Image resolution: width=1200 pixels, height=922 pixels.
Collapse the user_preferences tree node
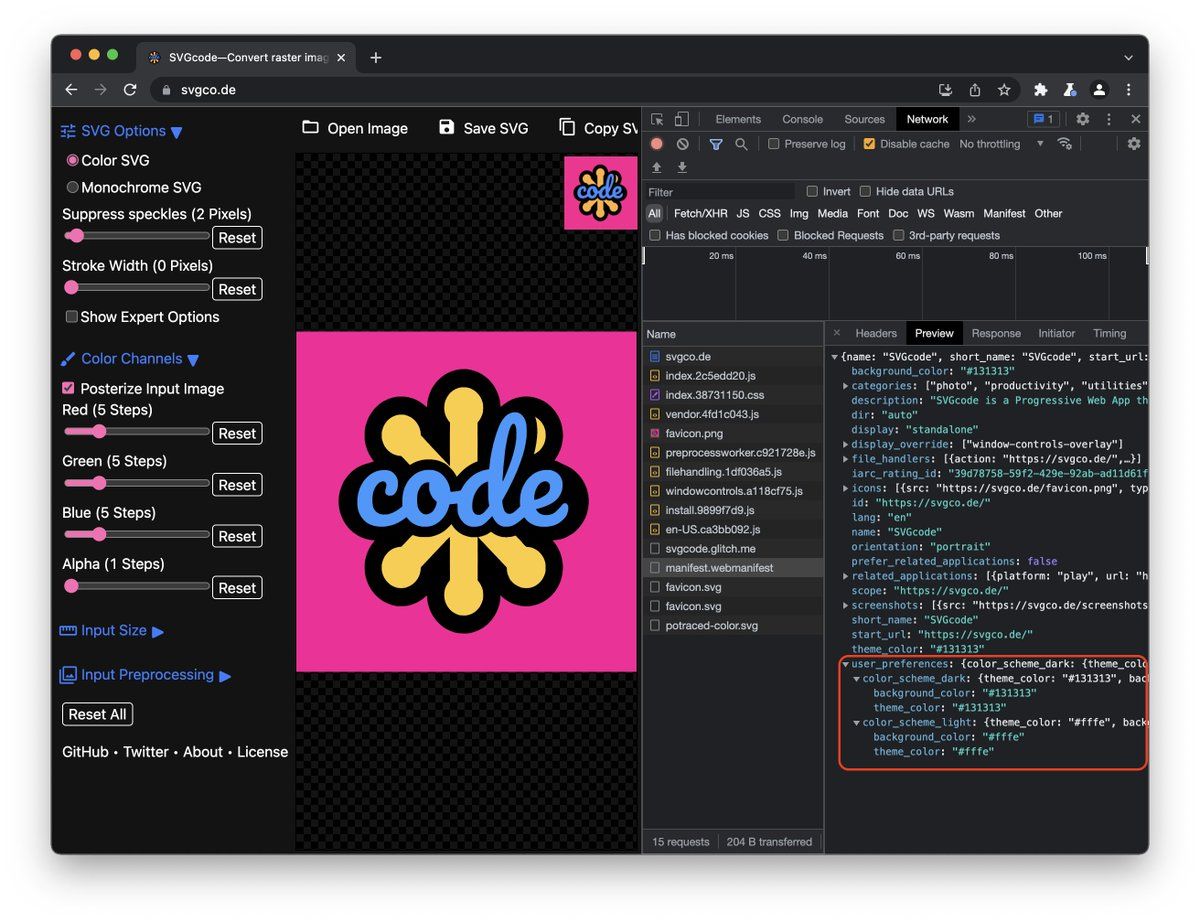(846, 664)
